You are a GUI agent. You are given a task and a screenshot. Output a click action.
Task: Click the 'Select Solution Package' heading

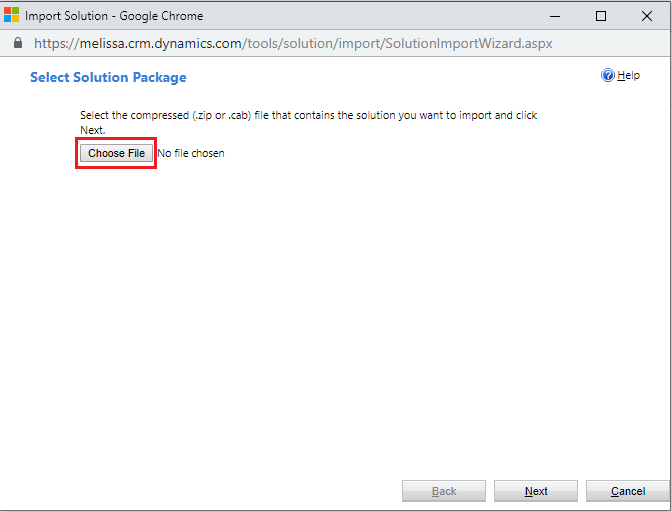click(108, 77)
